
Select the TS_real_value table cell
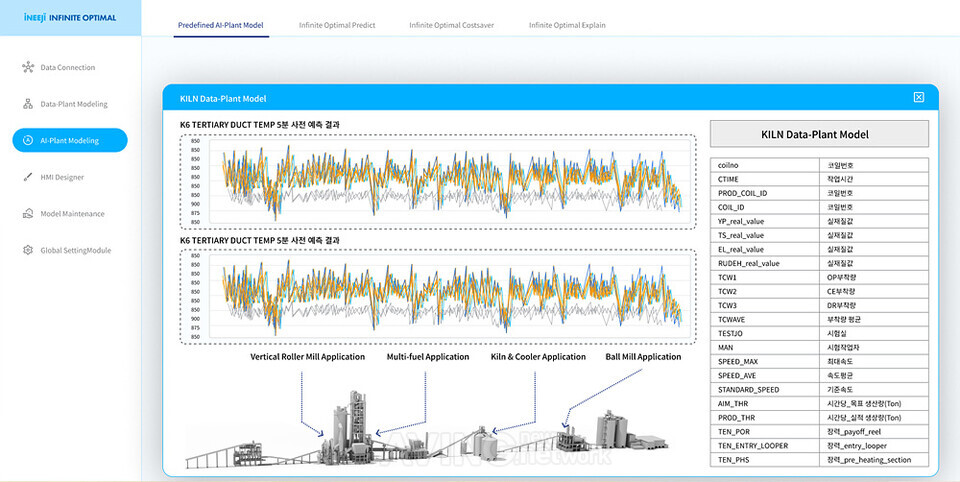[x=765, y=235]
